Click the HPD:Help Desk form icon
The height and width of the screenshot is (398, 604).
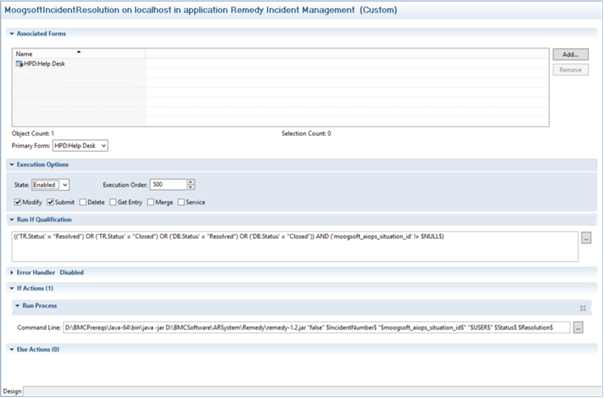point(19,64)
